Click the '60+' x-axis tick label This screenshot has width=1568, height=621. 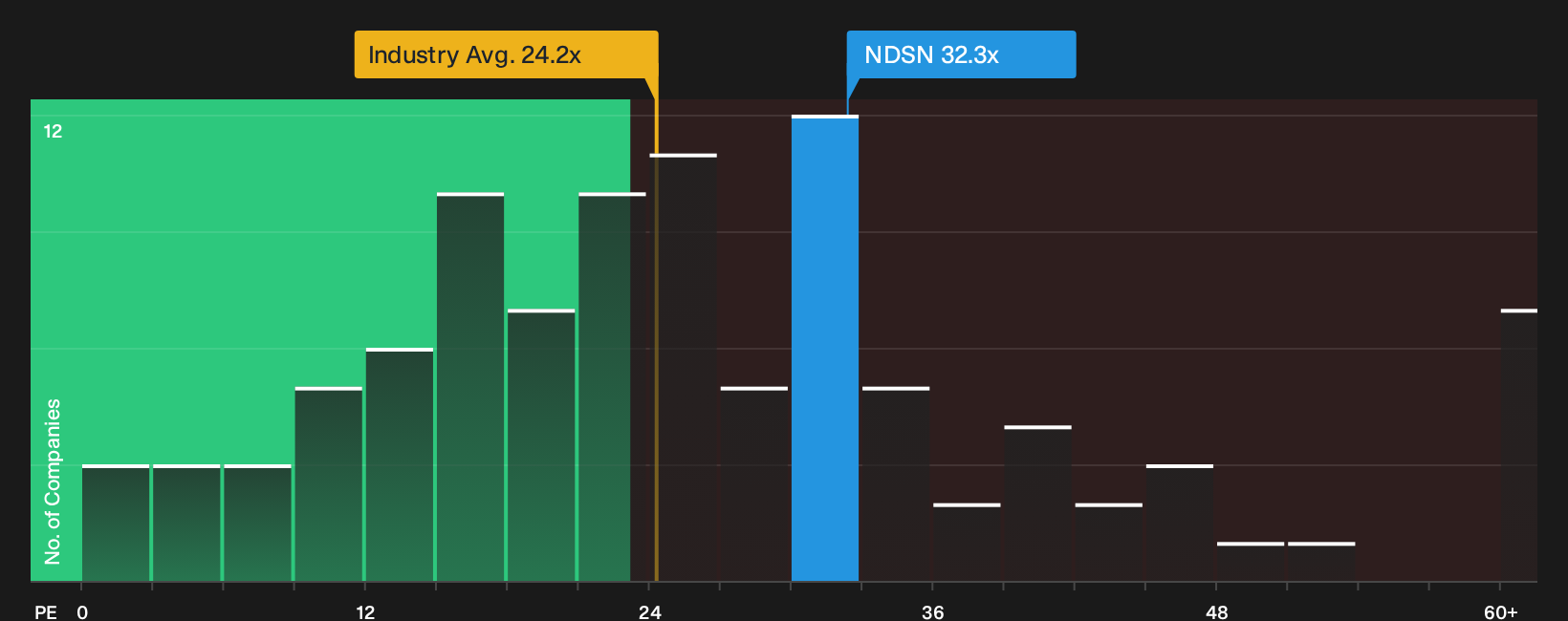1501,611
